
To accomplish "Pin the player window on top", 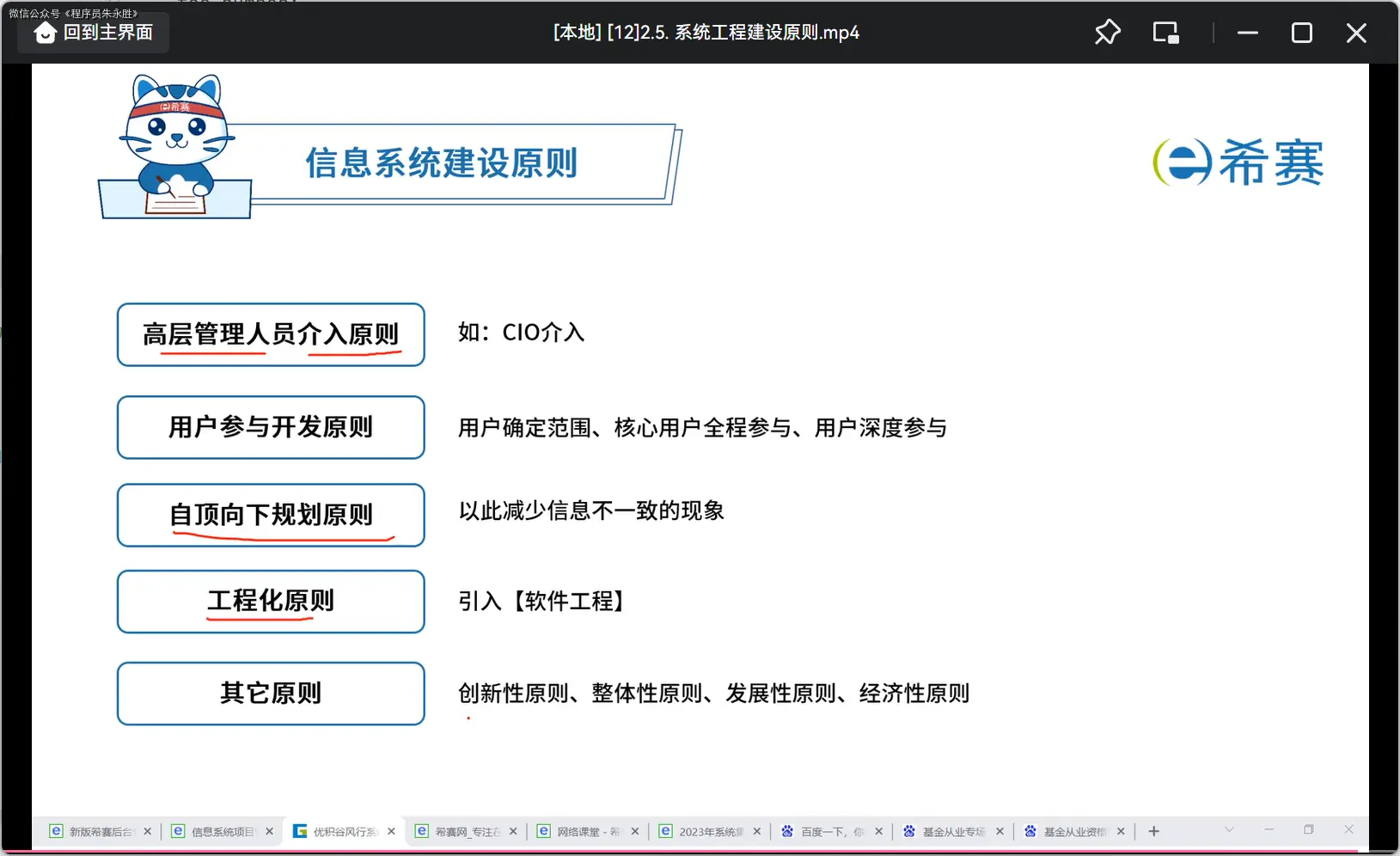I will 1107,33.
